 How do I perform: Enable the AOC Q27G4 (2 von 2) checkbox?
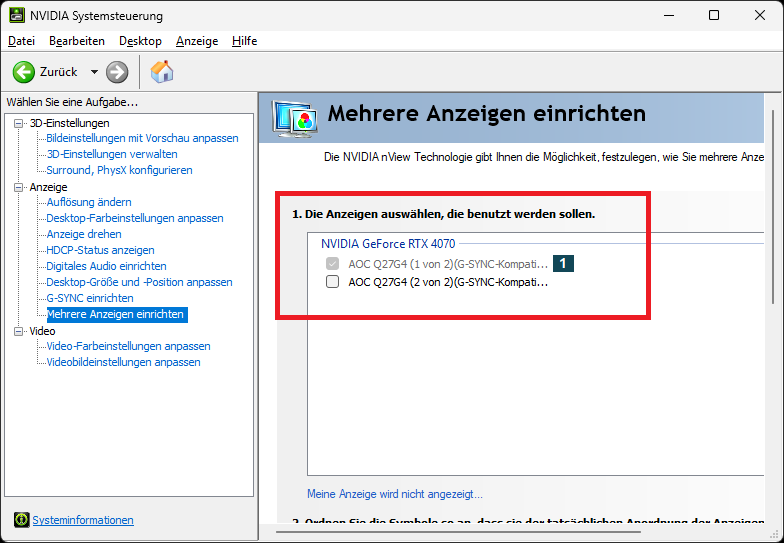pyautogui.click(x=332, y=282)
